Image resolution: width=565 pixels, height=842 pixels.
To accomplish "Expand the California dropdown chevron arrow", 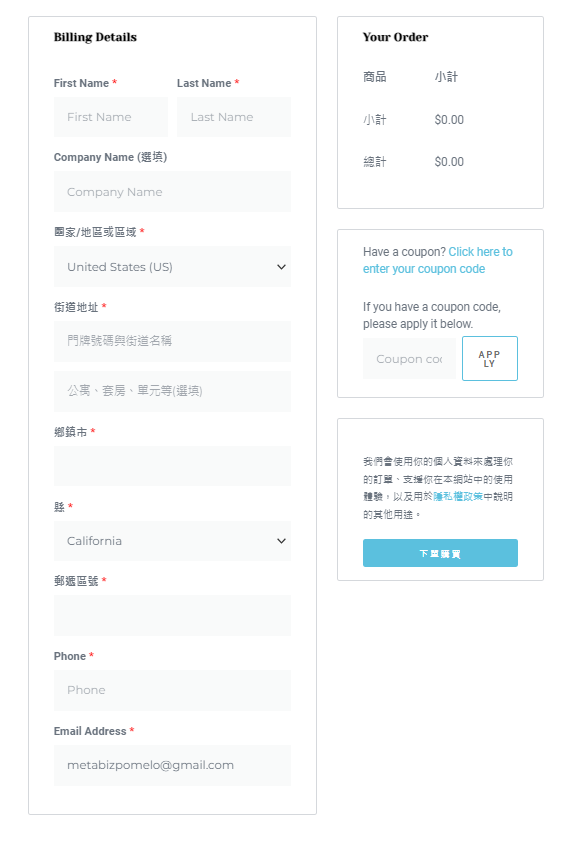I will 281,541.
